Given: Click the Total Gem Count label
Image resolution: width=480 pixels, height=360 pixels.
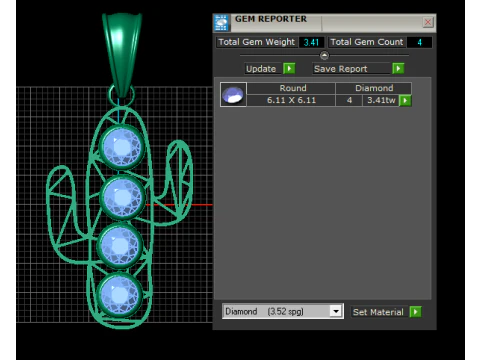Looking at the screenshot, I should coord(367,42).
